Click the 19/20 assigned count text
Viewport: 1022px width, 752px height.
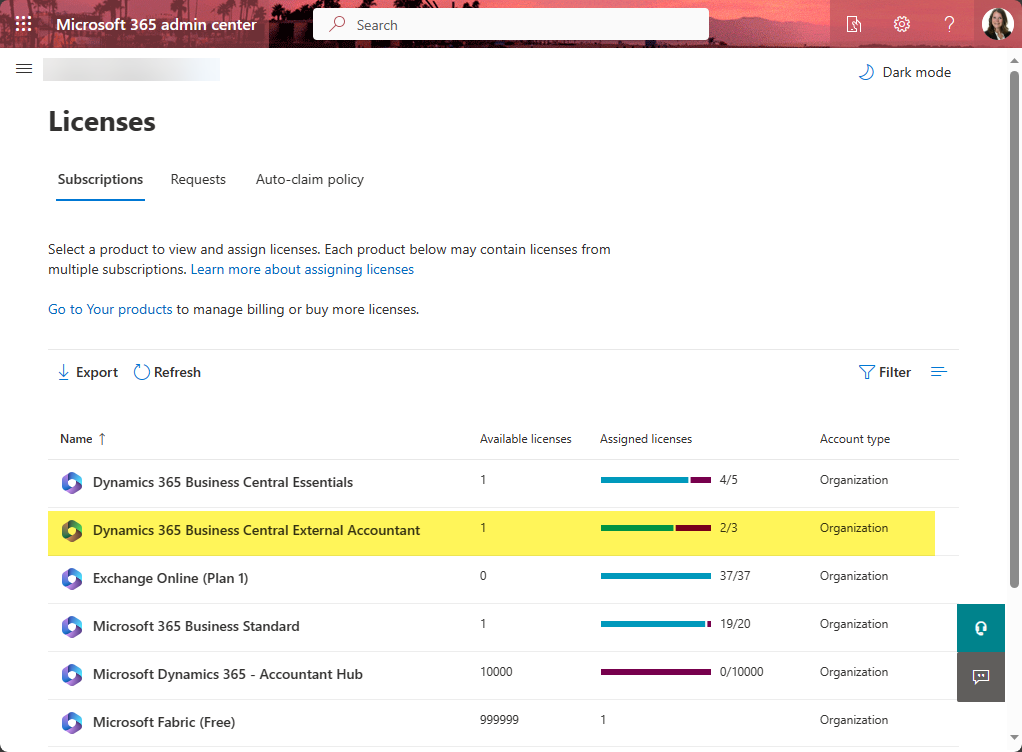click(x=735, y=624)
